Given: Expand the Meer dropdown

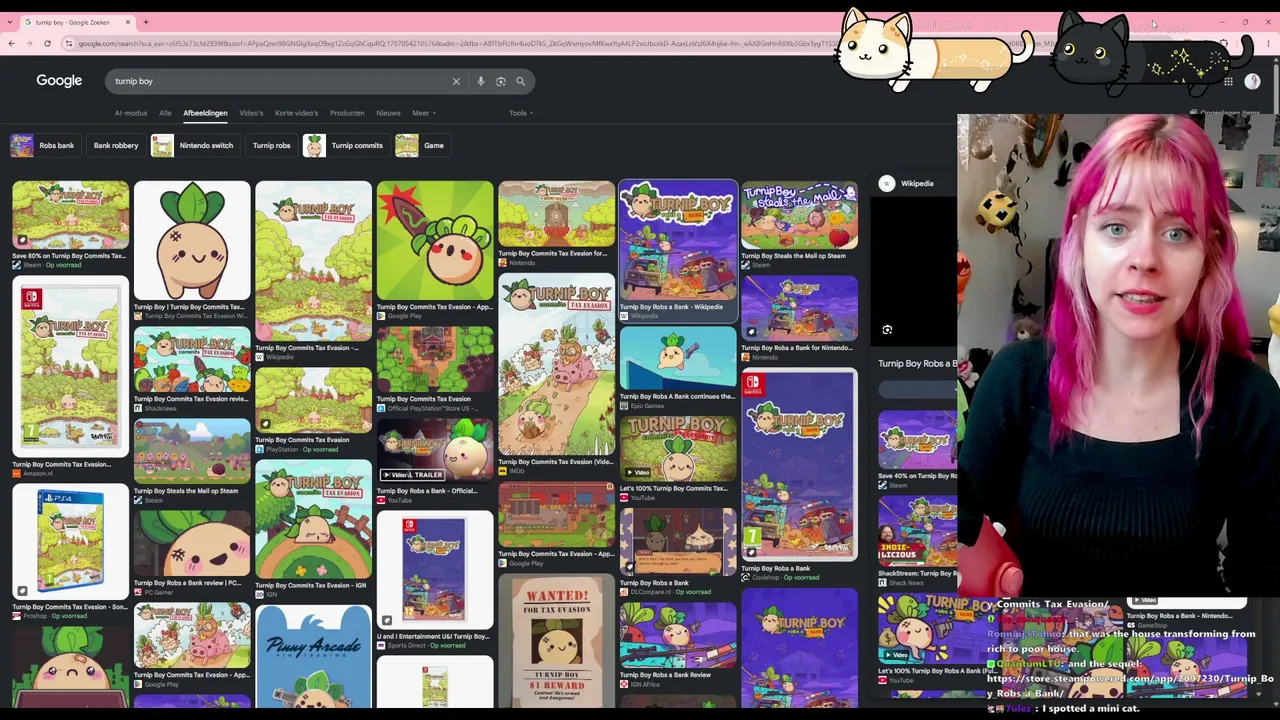Looking at the screenshot, I should 423,113.
